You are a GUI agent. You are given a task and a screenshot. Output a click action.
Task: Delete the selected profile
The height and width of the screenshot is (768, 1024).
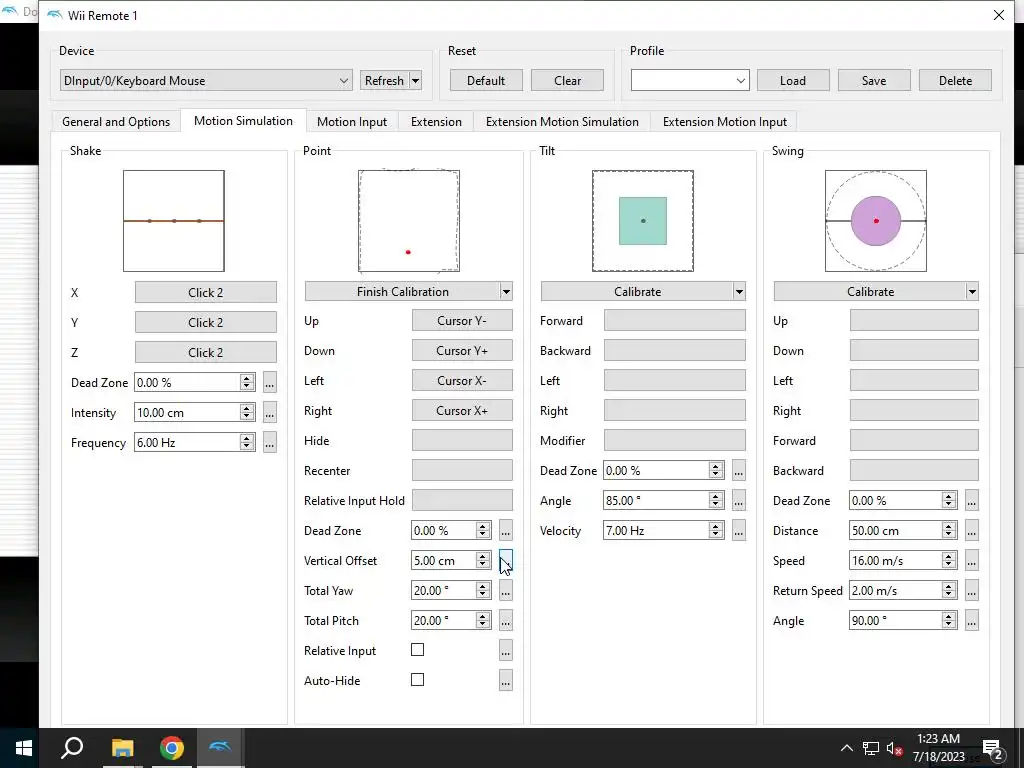pos(955,81)
